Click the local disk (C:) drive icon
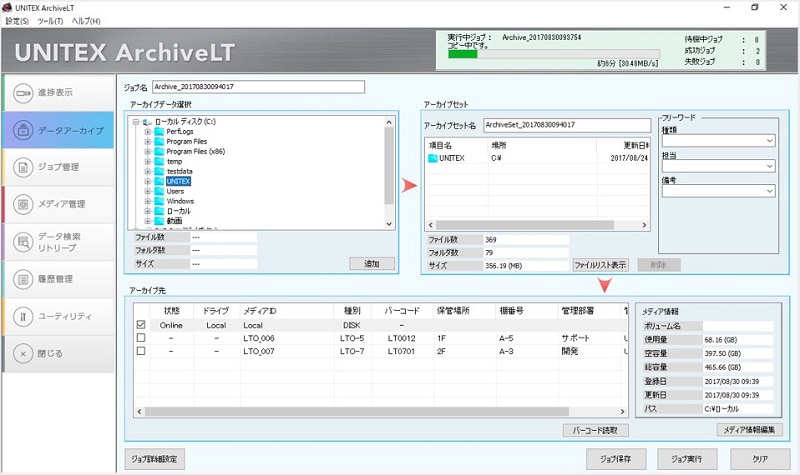The width and height of the screenshot is (800, 475). point(147,122)
